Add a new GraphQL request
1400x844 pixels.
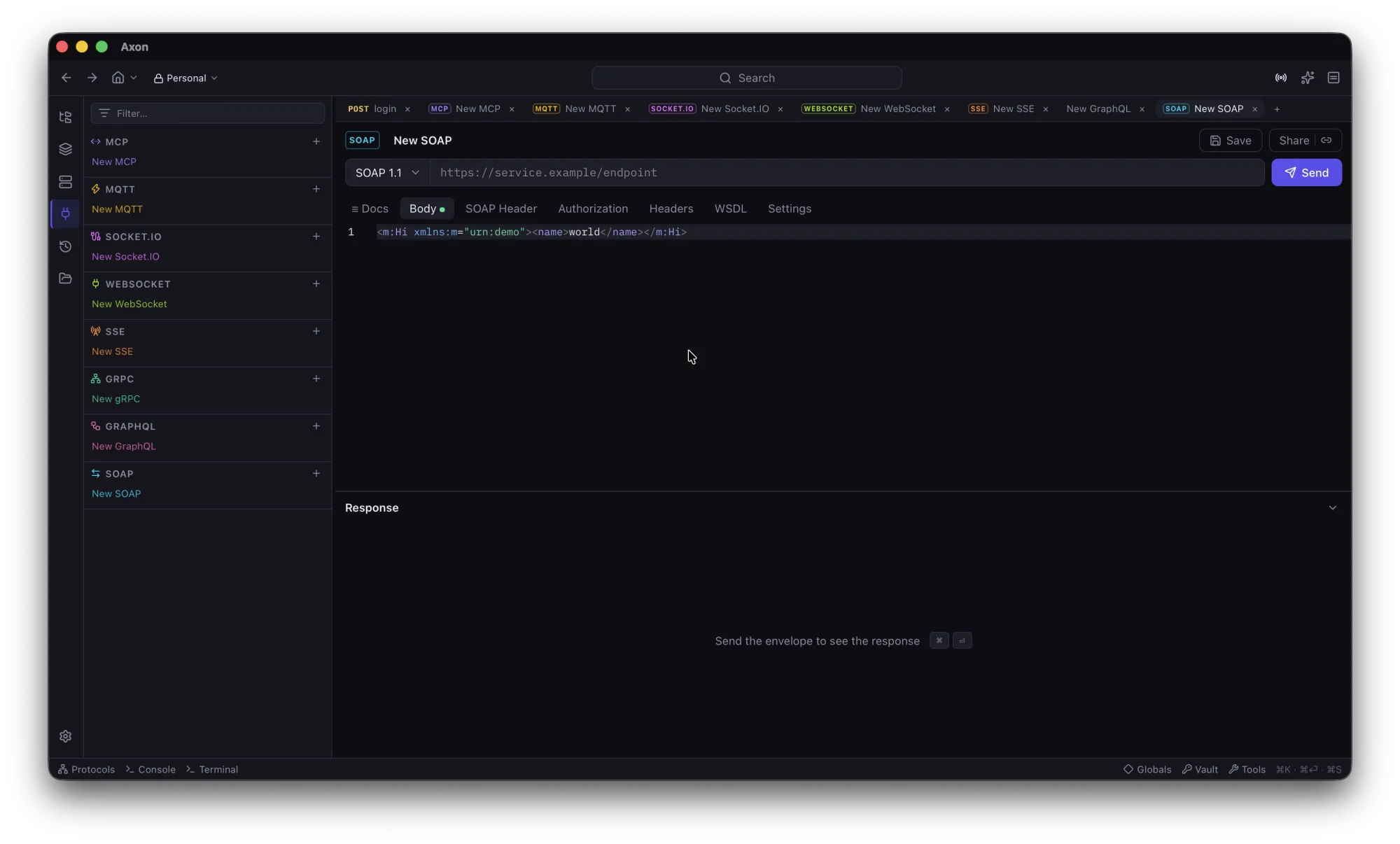[x=316, y=426]
